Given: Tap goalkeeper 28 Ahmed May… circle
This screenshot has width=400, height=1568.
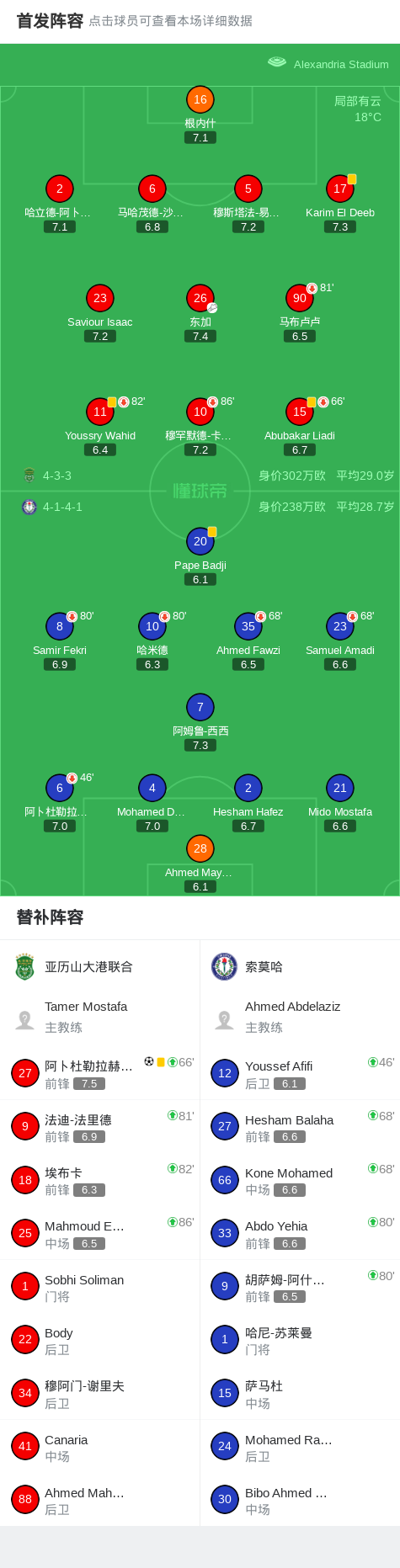Looking at the screenshot, I should (x=200, y=848).
